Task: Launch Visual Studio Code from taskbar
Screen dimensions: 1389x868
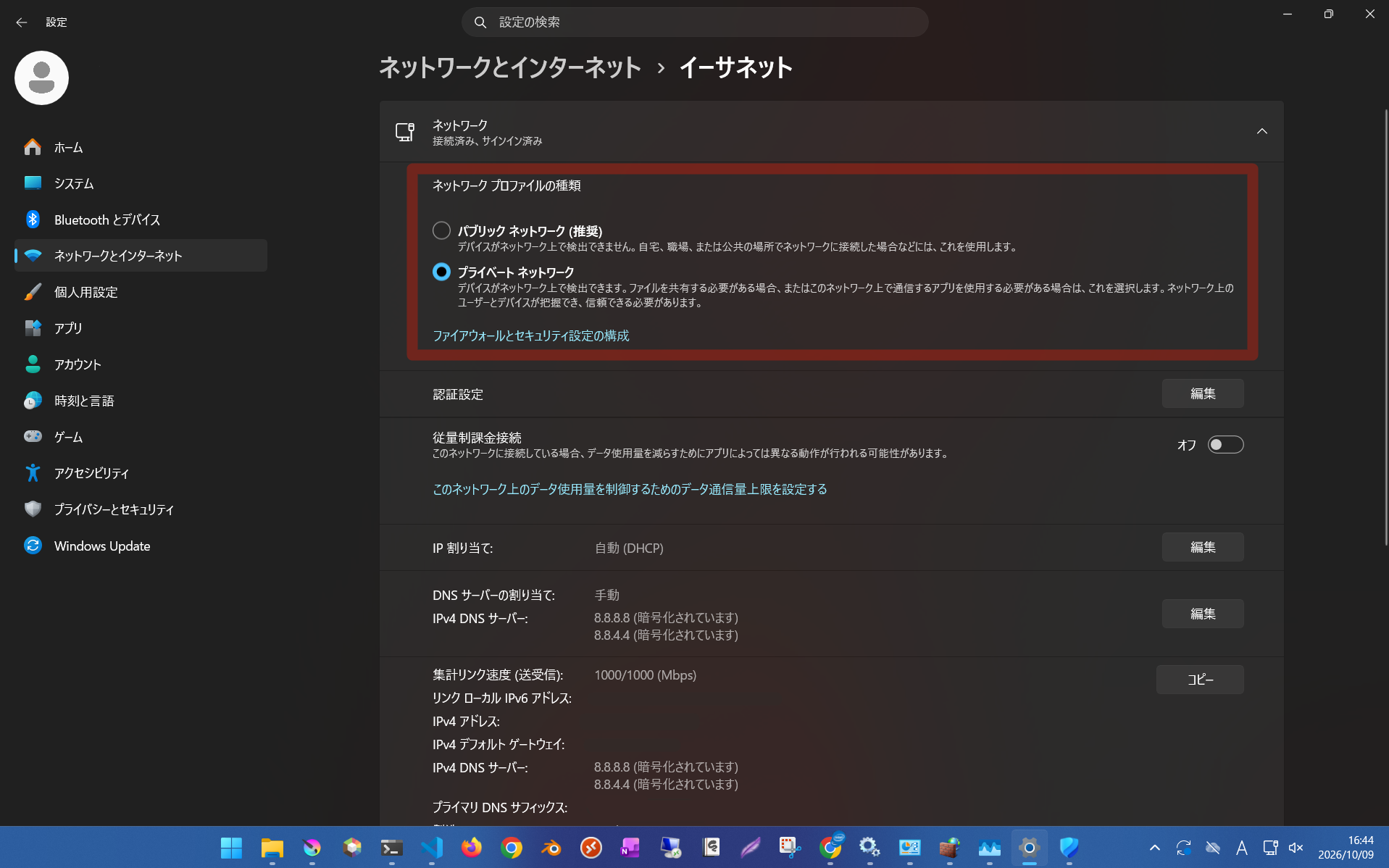Action: [432, 847]
